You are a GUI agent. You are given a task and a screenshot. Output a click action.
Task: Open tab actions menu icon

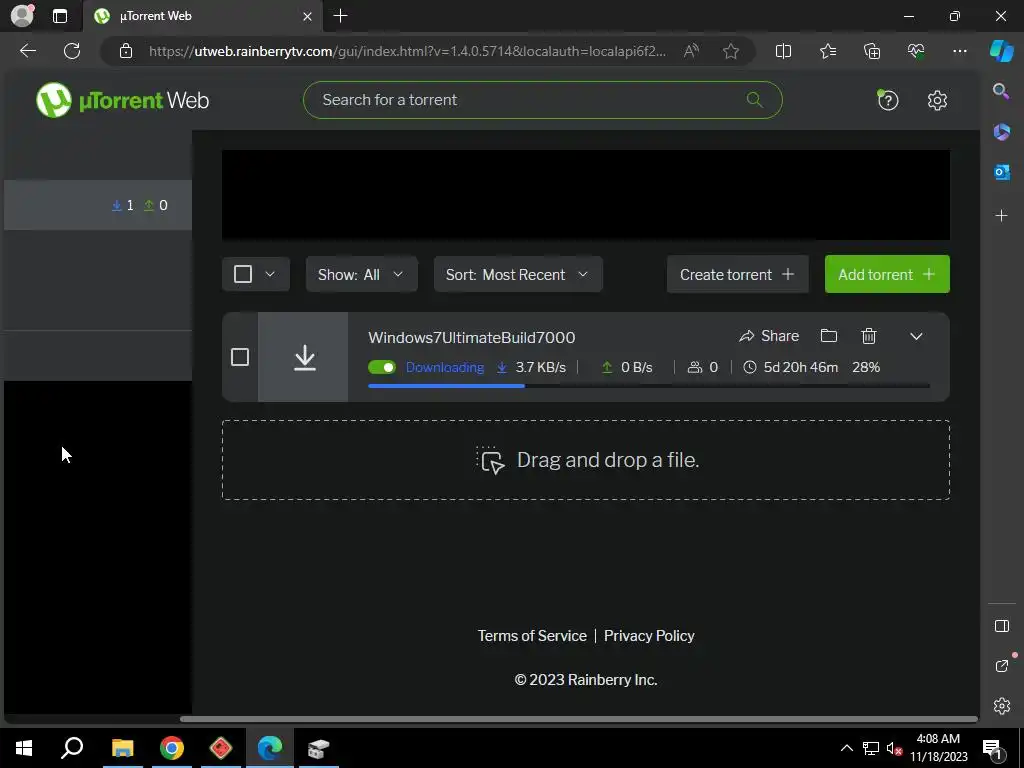[x=59, y=16]
